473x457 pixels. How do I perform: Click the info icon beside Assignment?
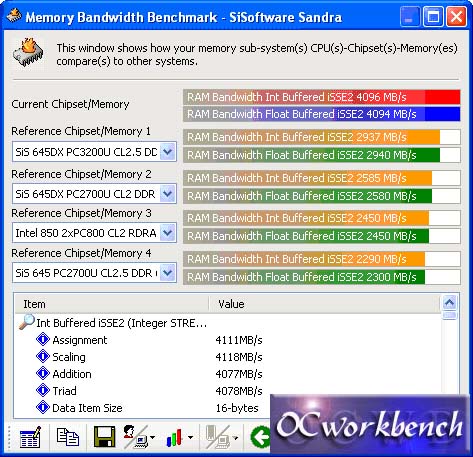[43, 339]
